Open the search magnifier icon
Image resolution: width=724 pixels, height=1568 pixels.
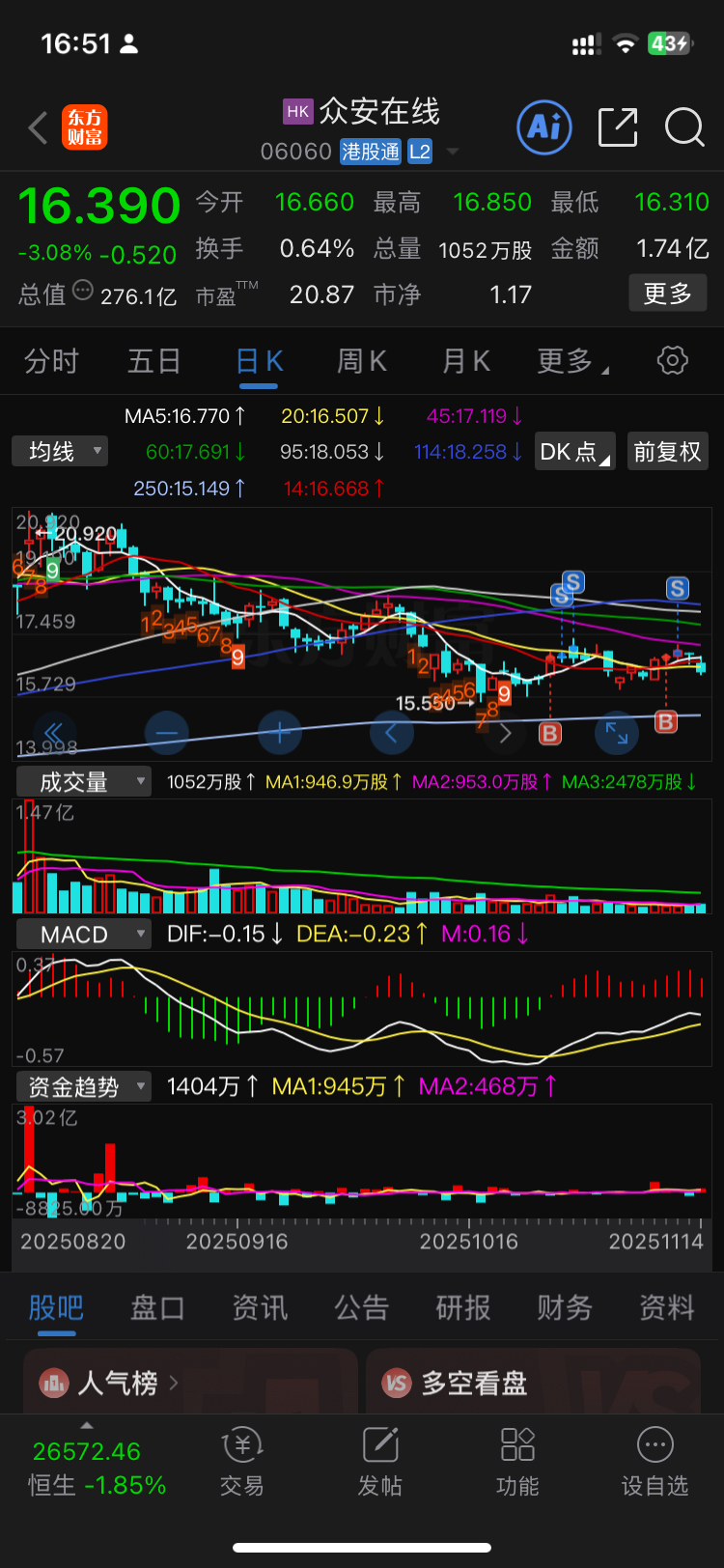point(684,127)
